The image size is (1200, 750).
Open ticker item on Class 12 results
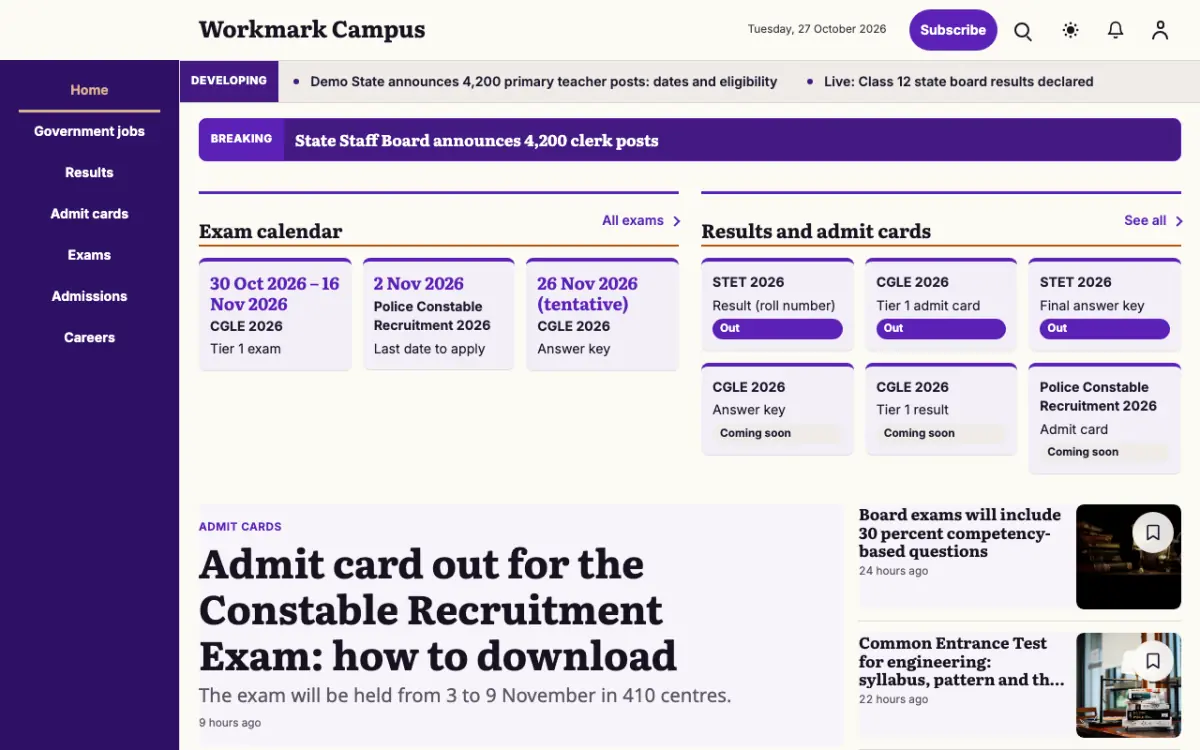pos(958,82)
